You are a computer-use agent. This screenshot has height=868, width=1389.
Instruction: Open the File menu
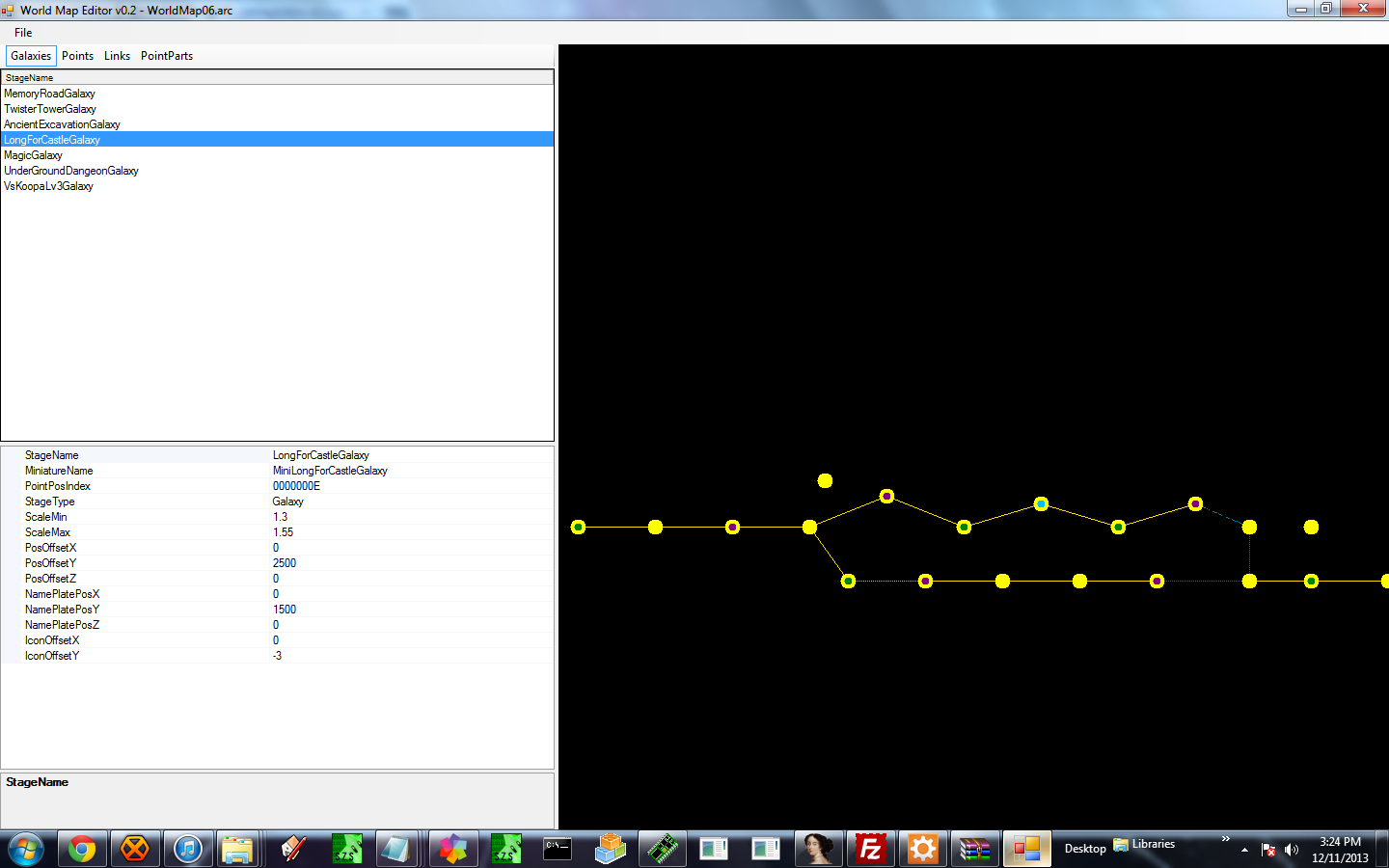(x=23, y=33)
